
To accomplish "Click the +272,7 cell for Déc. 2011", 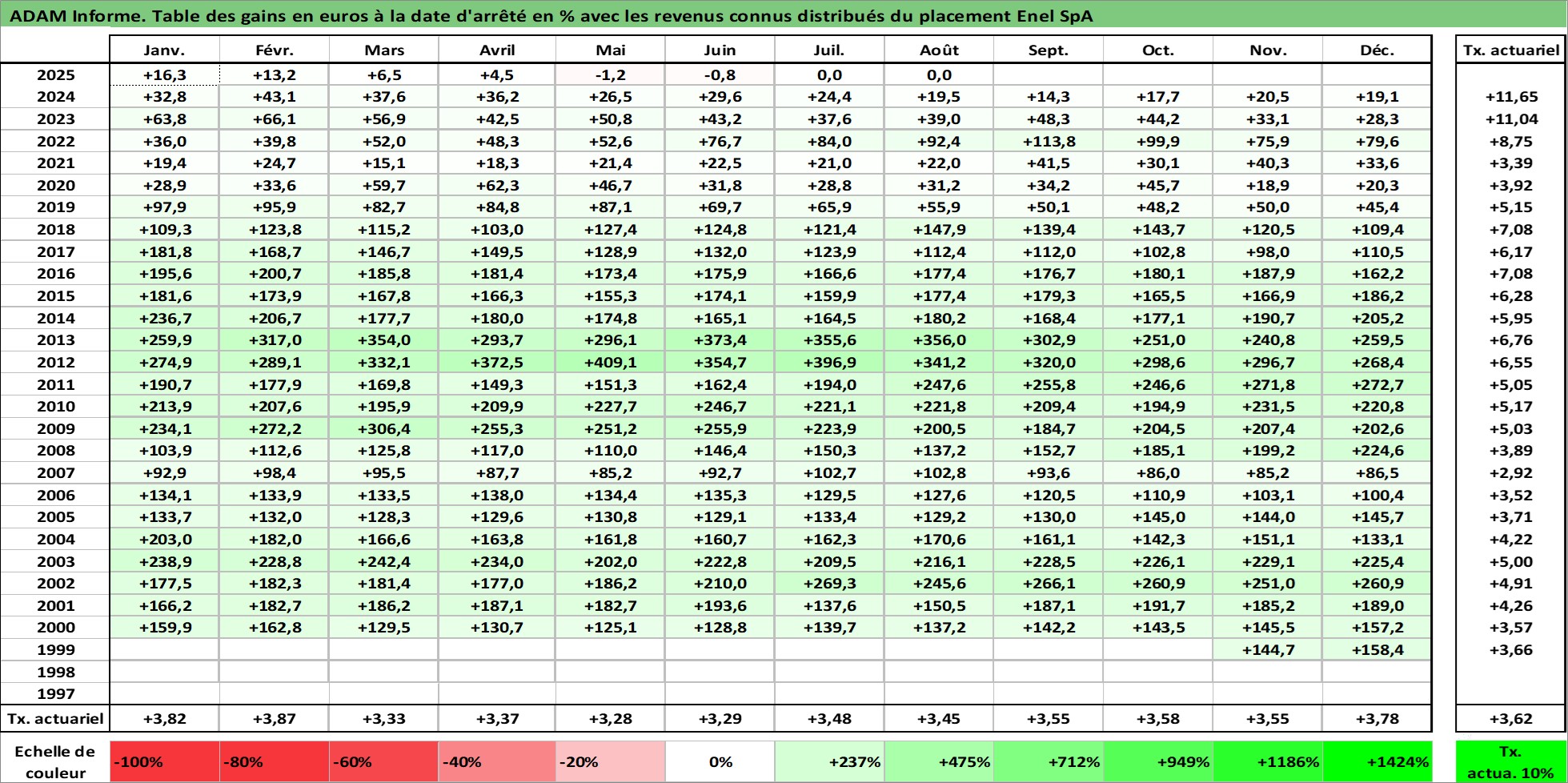I will pos(1377,384).
